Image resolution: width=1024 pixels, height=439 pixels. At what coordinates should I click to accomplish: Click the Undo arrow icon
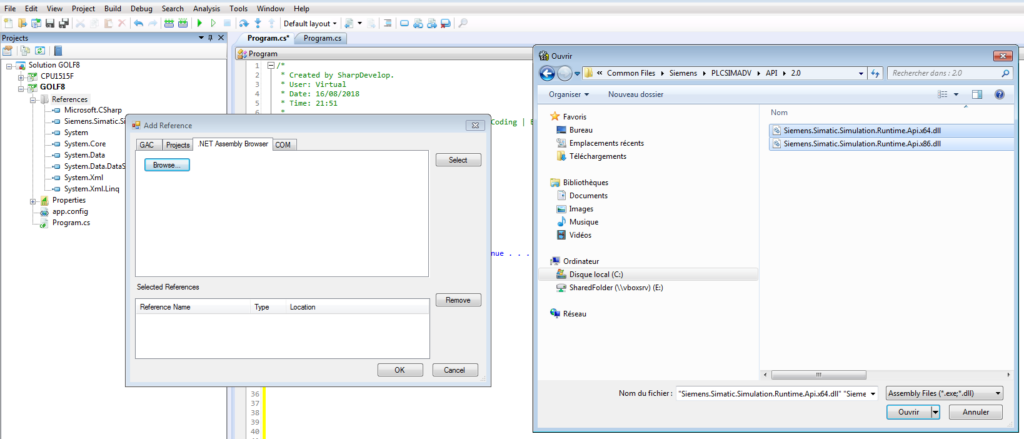click(138, 24)
